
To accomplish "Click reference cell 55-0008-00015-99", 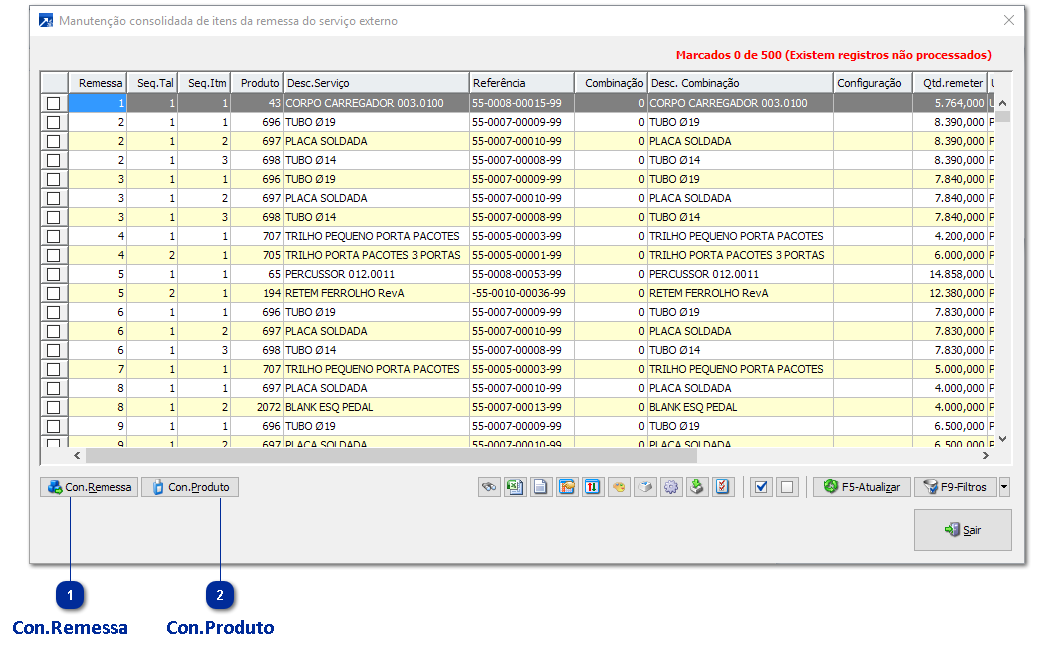I will (522, 103).
